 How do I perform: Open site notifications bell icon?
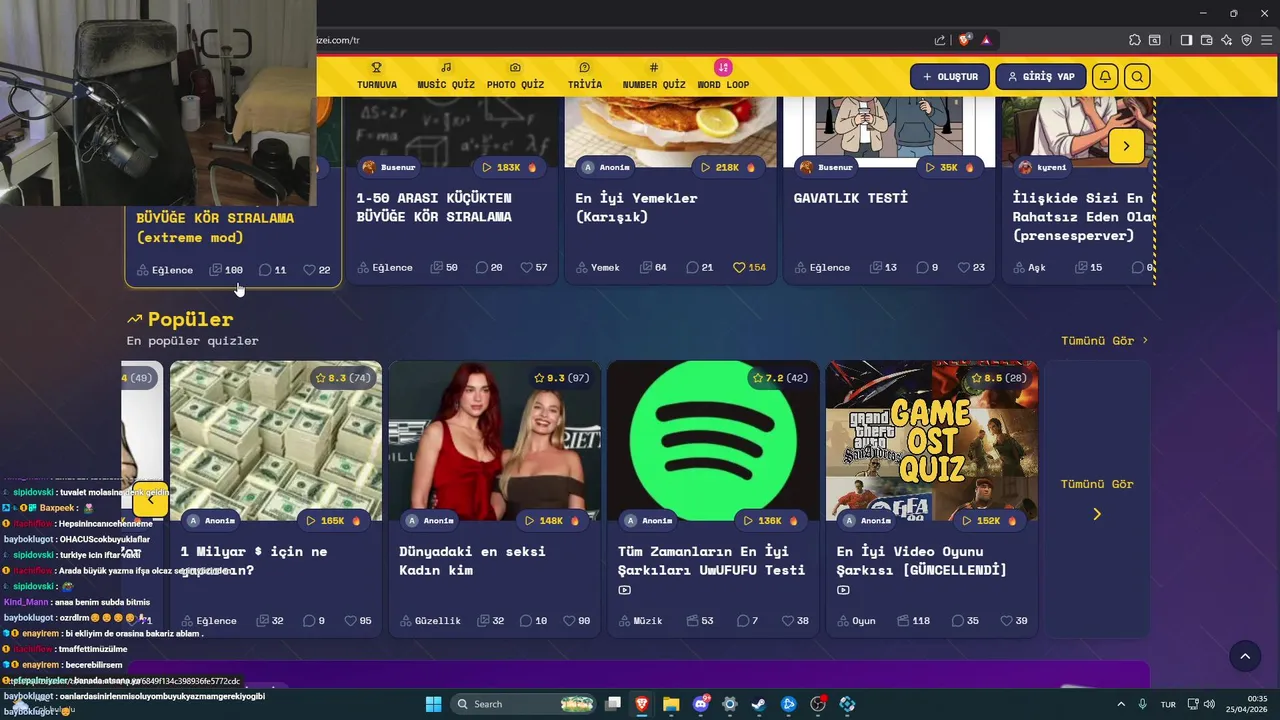click(1105, 77)
